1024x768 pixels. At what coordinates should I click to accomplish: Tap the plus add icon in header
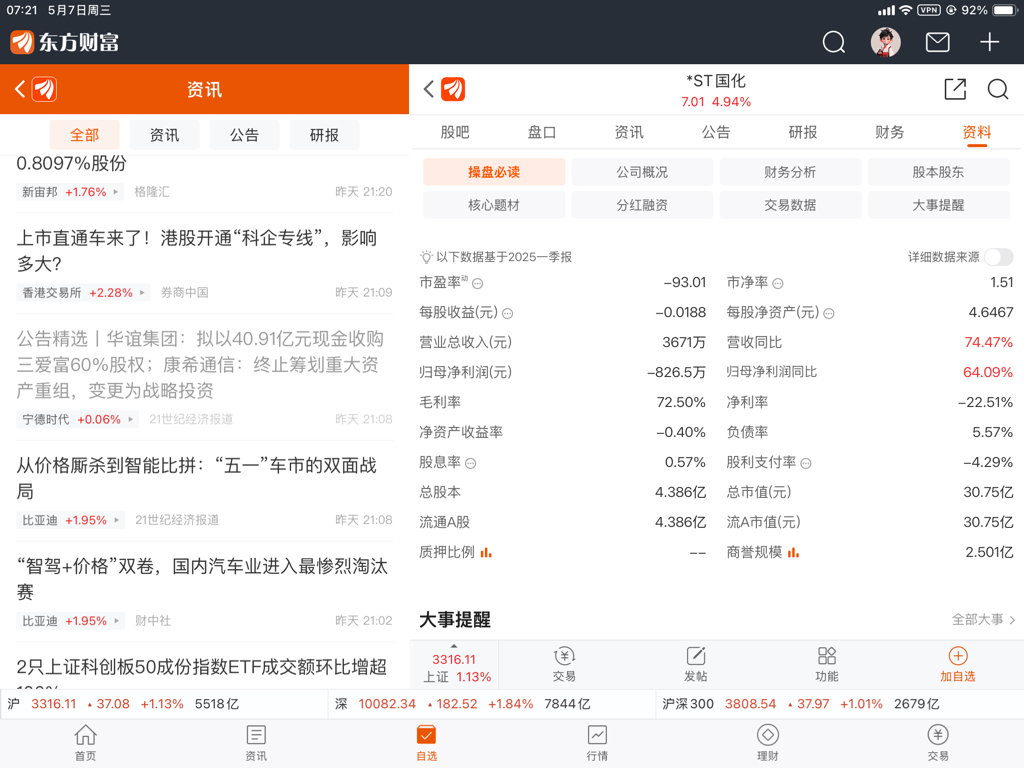tap(989, 42)
